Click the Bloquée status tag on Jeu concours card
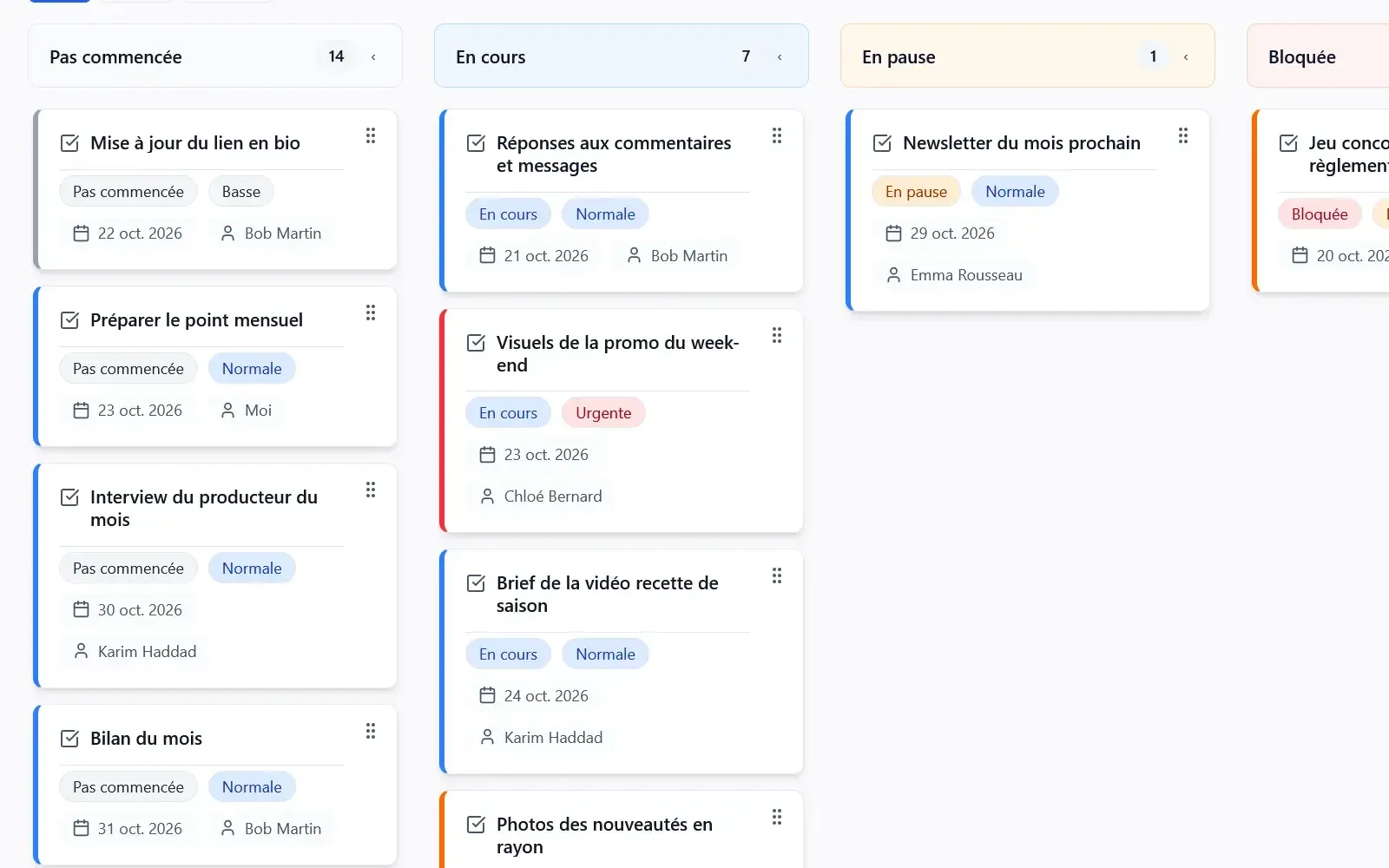Image resolution: width=1389 pixels, height=868 pixels. (x=1320, y=214)
